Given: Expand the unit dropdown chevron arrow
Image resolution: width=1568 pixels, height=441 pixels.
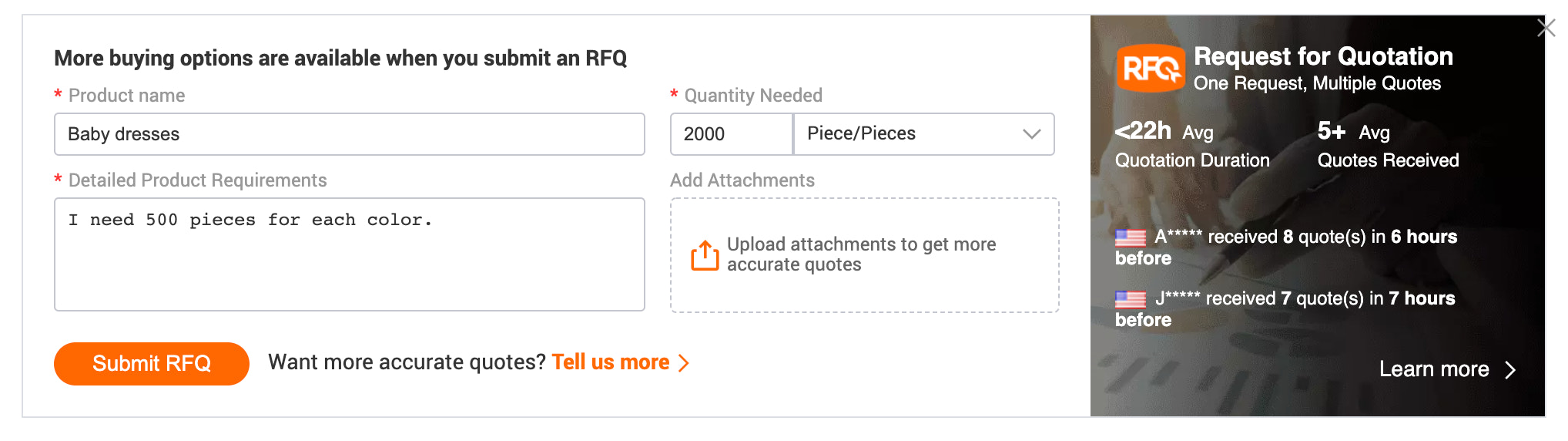Looking at the screenshot, I should click(1031, 134).
